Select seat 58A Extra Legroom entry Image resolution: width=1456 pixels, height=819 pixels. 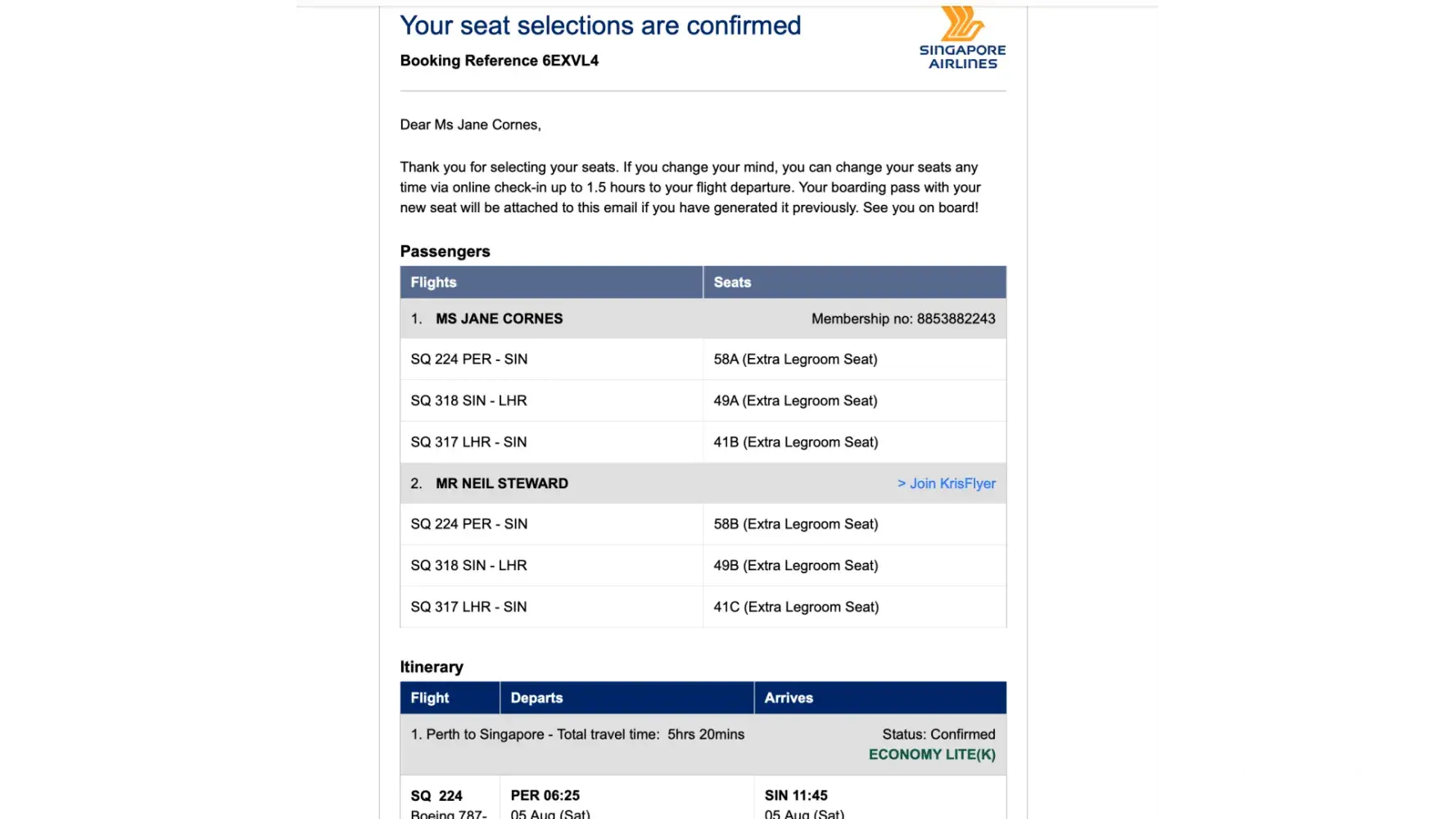[795, 360]
